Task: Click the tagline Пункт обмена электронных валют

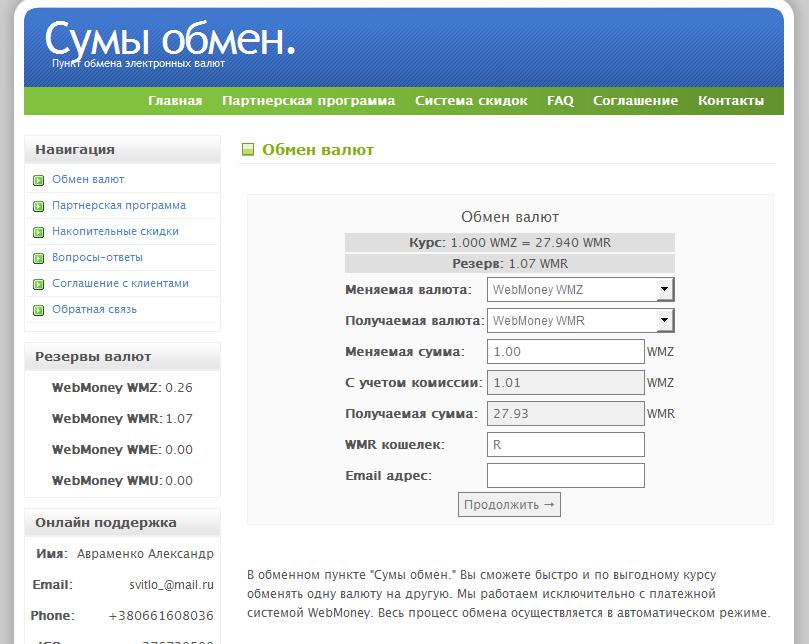Action: pos(138,63)
